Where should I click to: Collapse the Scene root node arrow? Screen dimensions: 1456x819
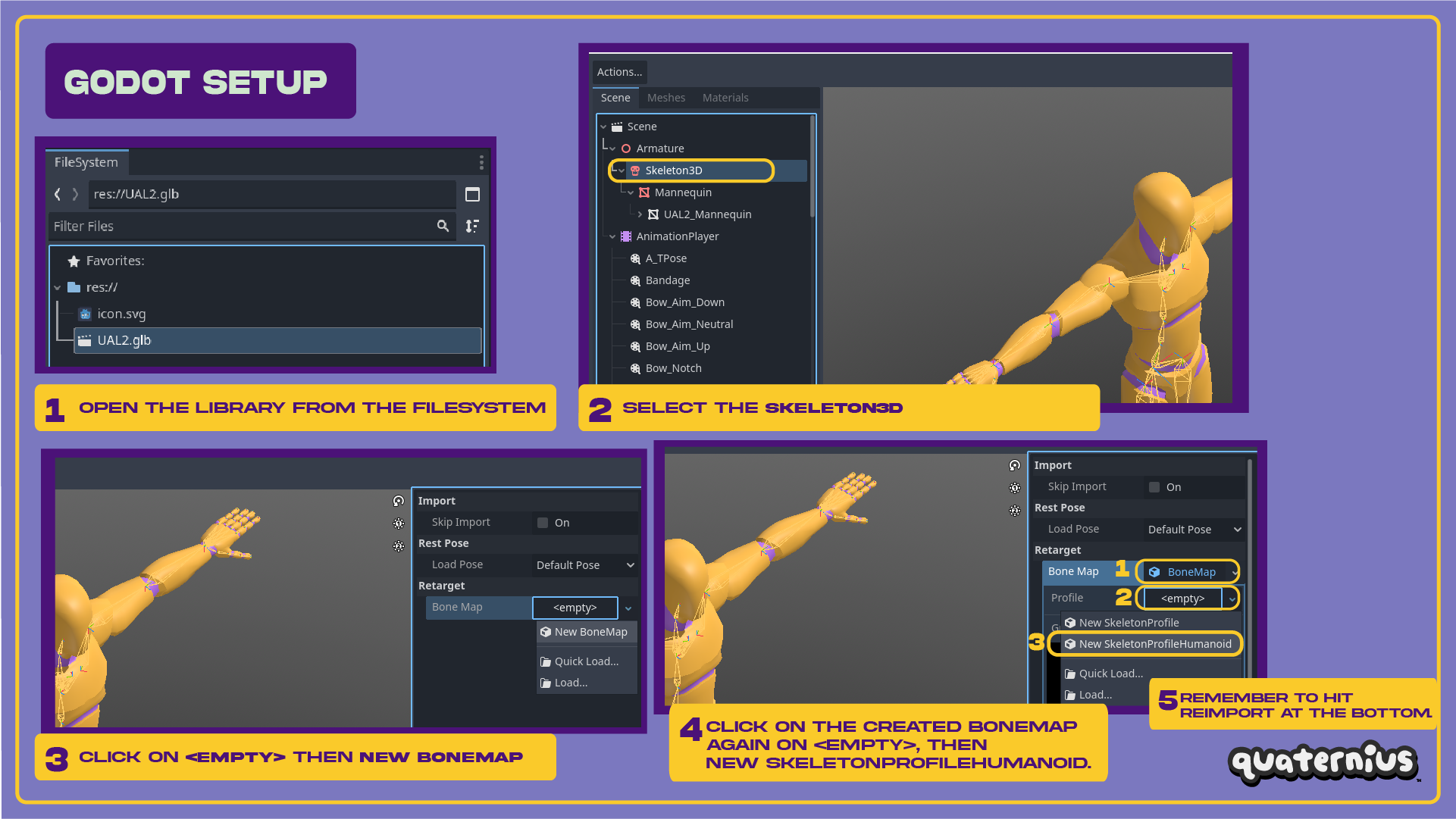[x=603, y=127]
